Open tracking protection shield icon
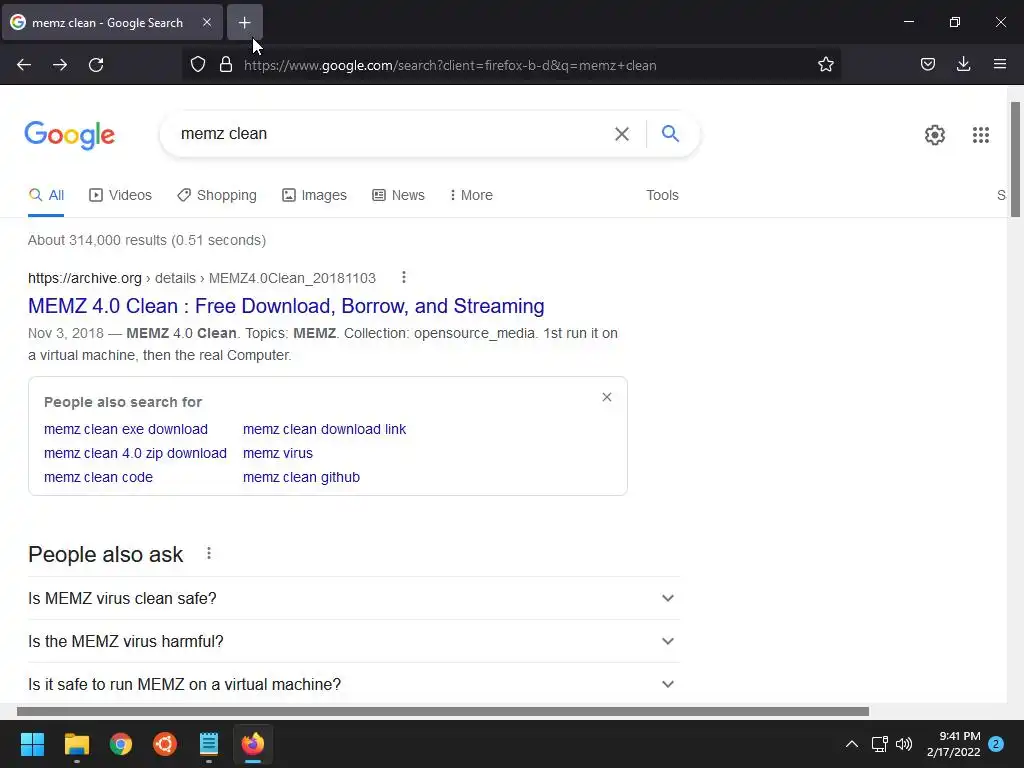Image resolution: width=1024 pixels, height=768 pixels. [x=198, y=65]
